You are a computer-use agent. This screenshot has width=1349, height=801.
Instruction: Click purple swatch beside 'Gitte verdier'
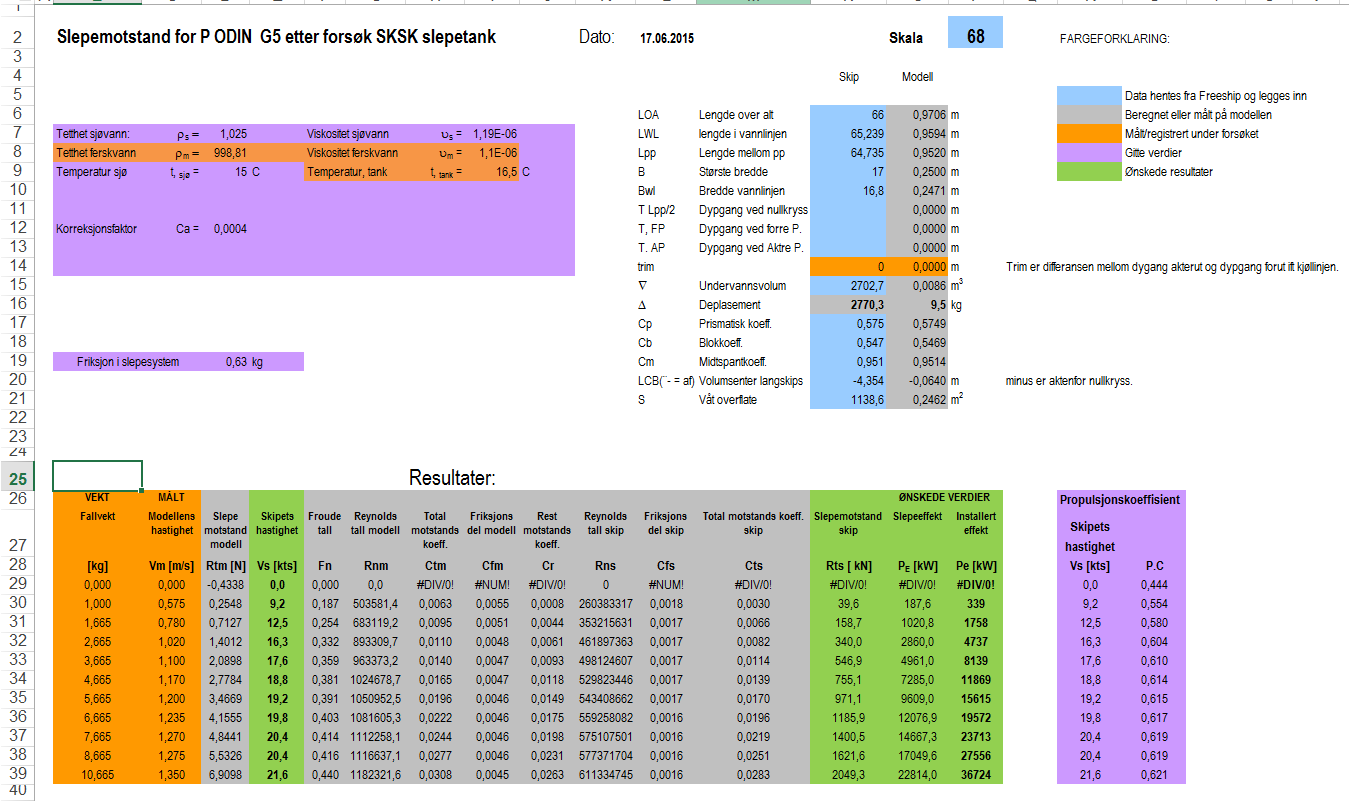click(x=1087, y=153)
